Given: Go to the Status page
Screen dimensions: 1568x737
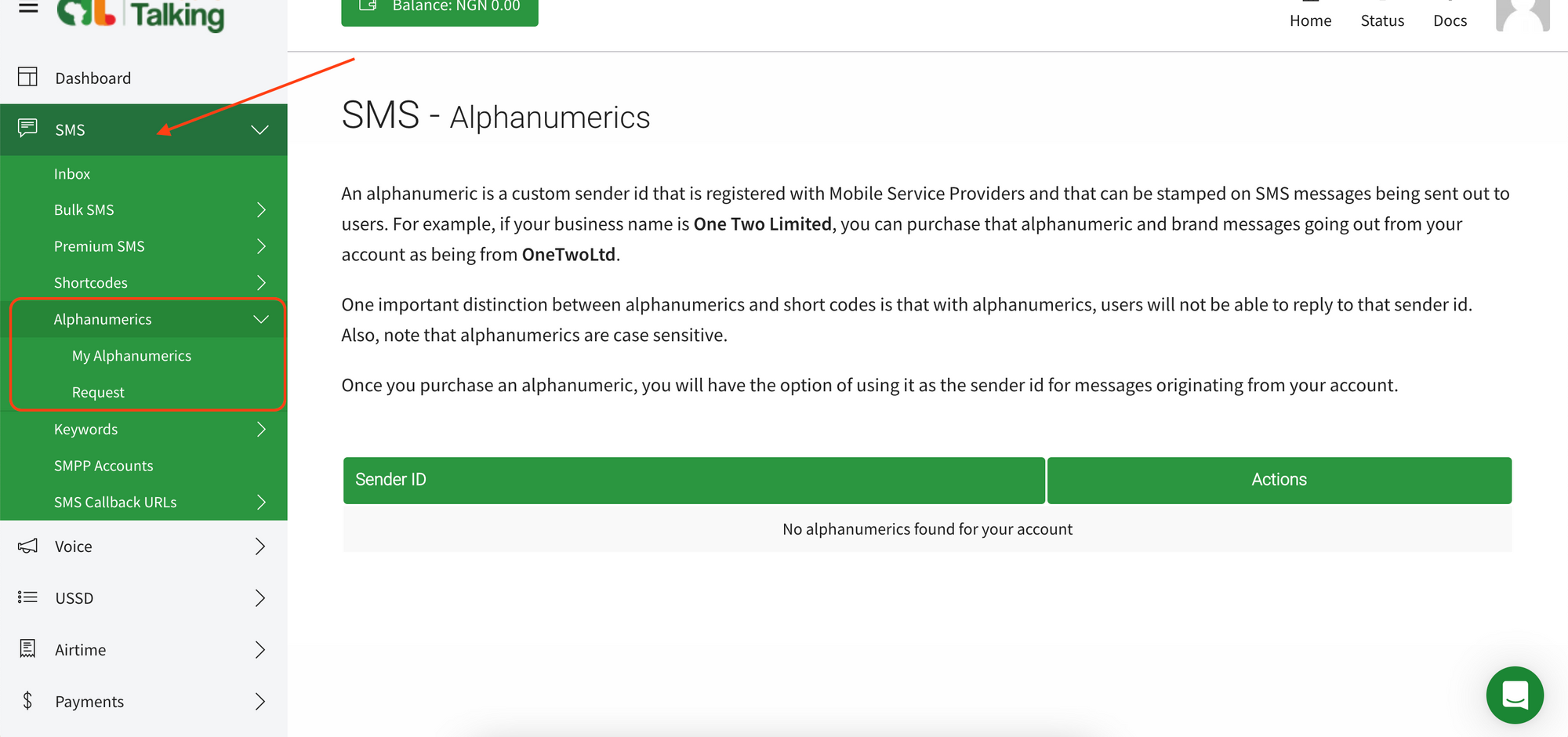Looking at the screenshot, I should [x=1381, y=20].
